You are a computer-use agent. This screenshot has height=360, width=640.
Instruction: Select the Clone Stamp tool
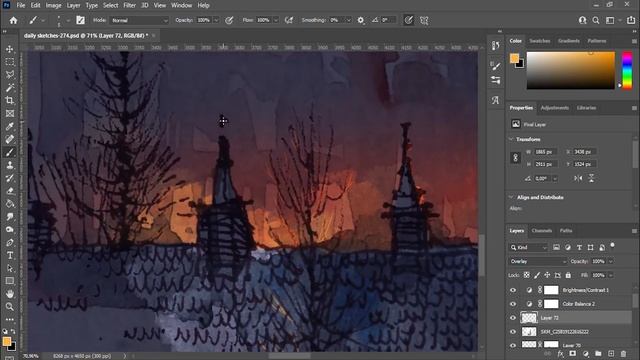pyautogui.click(x=10, y=165)
